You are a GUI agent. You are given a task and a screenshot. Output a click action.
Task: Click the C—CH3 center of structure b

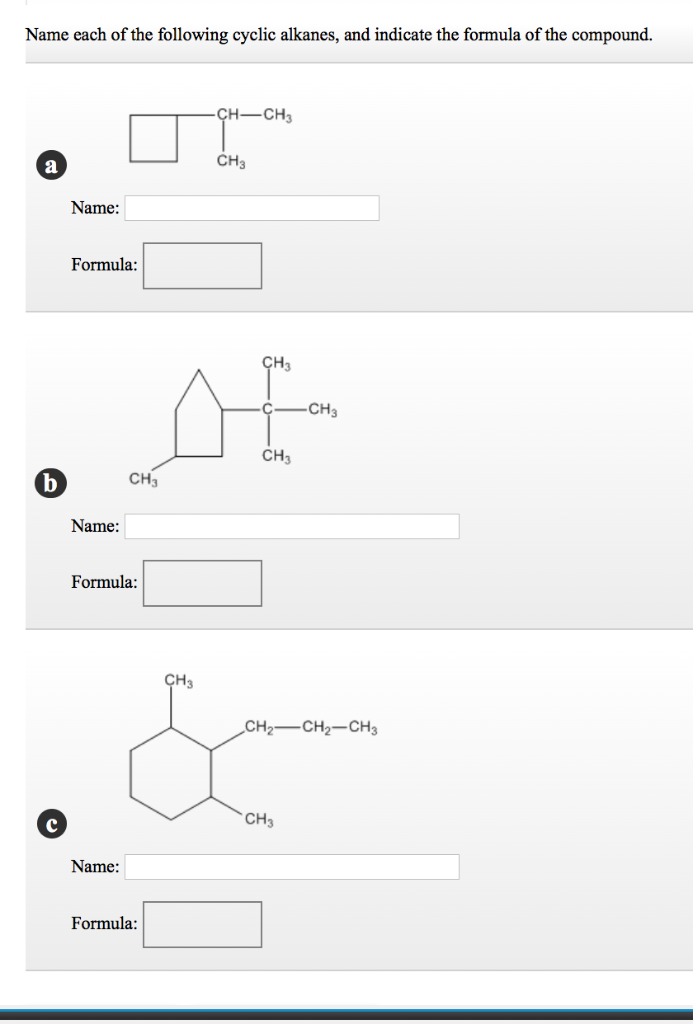tap(268, 409)
